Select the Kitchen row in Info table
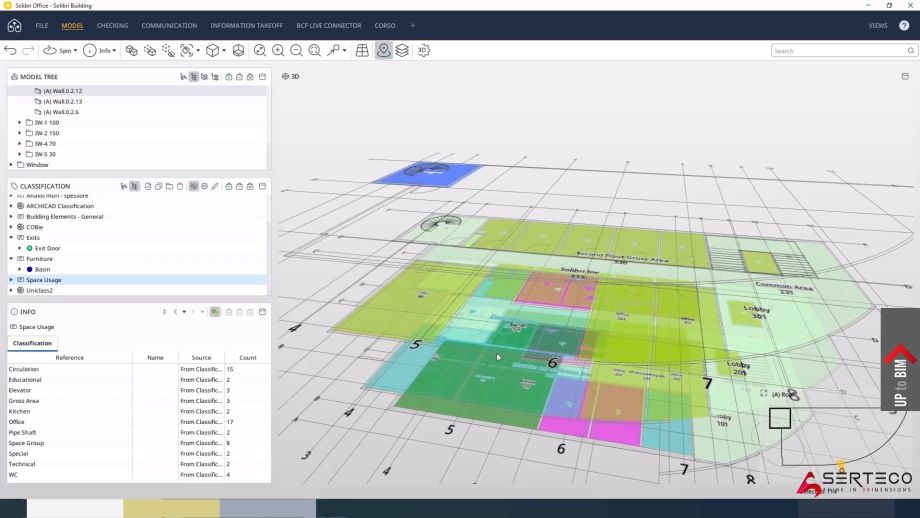Viewport: 920px width, 518px height. tap(139, 411)
